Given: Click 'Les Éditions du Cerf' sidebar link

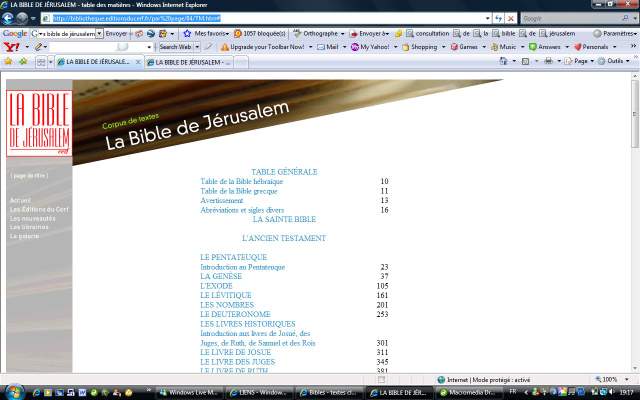Looking at the screenshot, I should (39, 209).
